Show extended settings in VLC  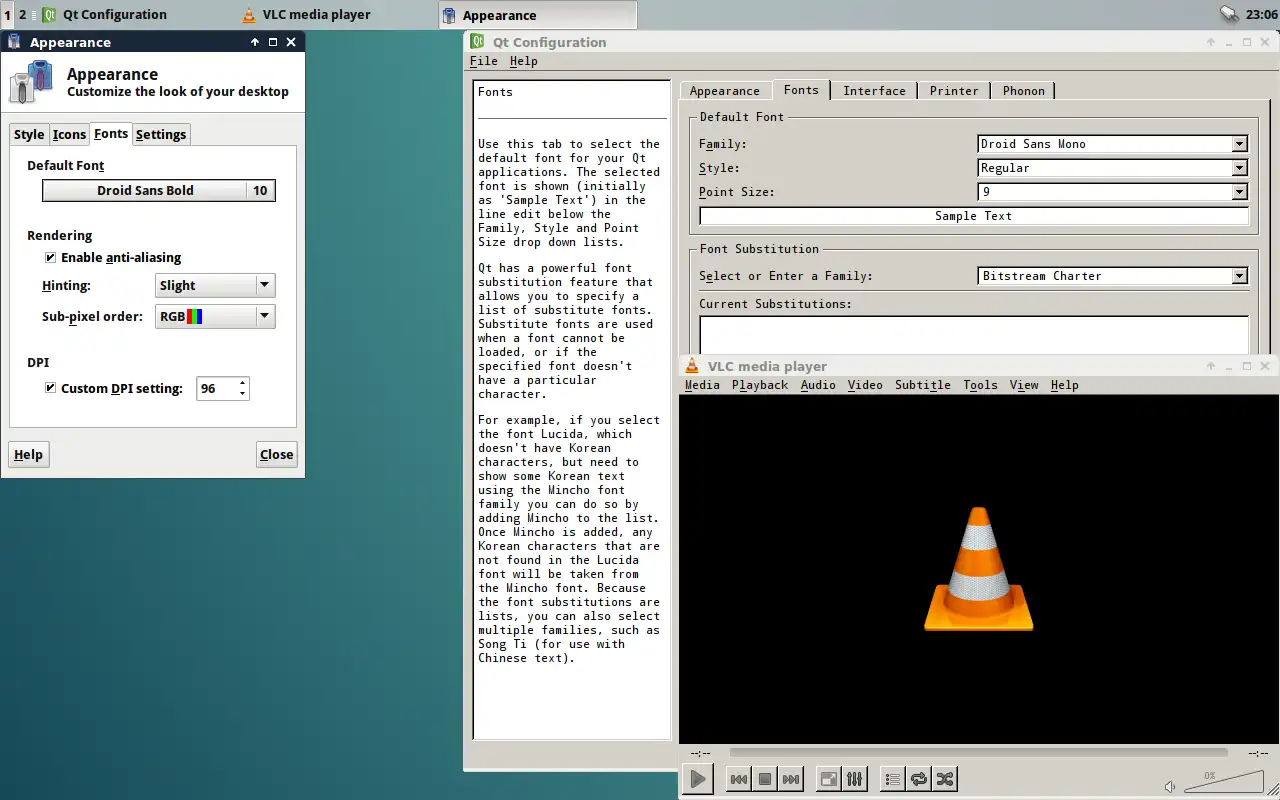pos(855,779)
